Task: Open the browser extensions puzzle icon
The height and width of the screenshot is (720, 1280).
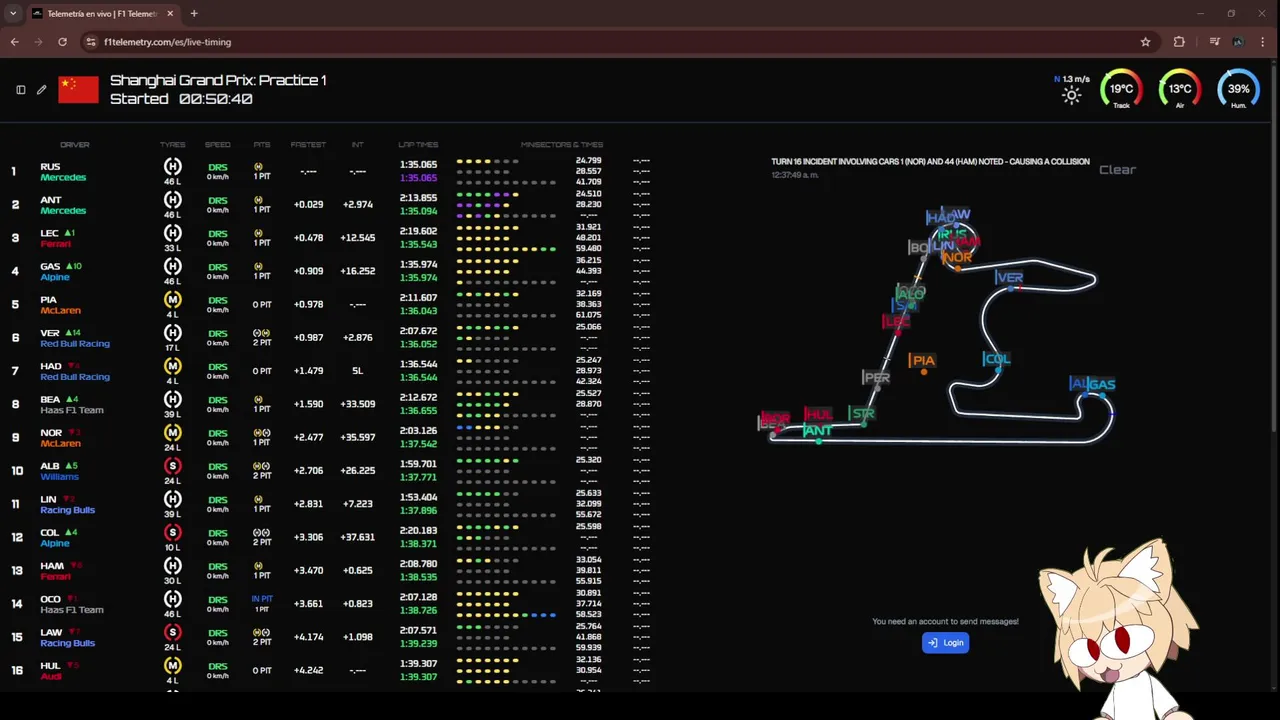Action: [1179, 42]
